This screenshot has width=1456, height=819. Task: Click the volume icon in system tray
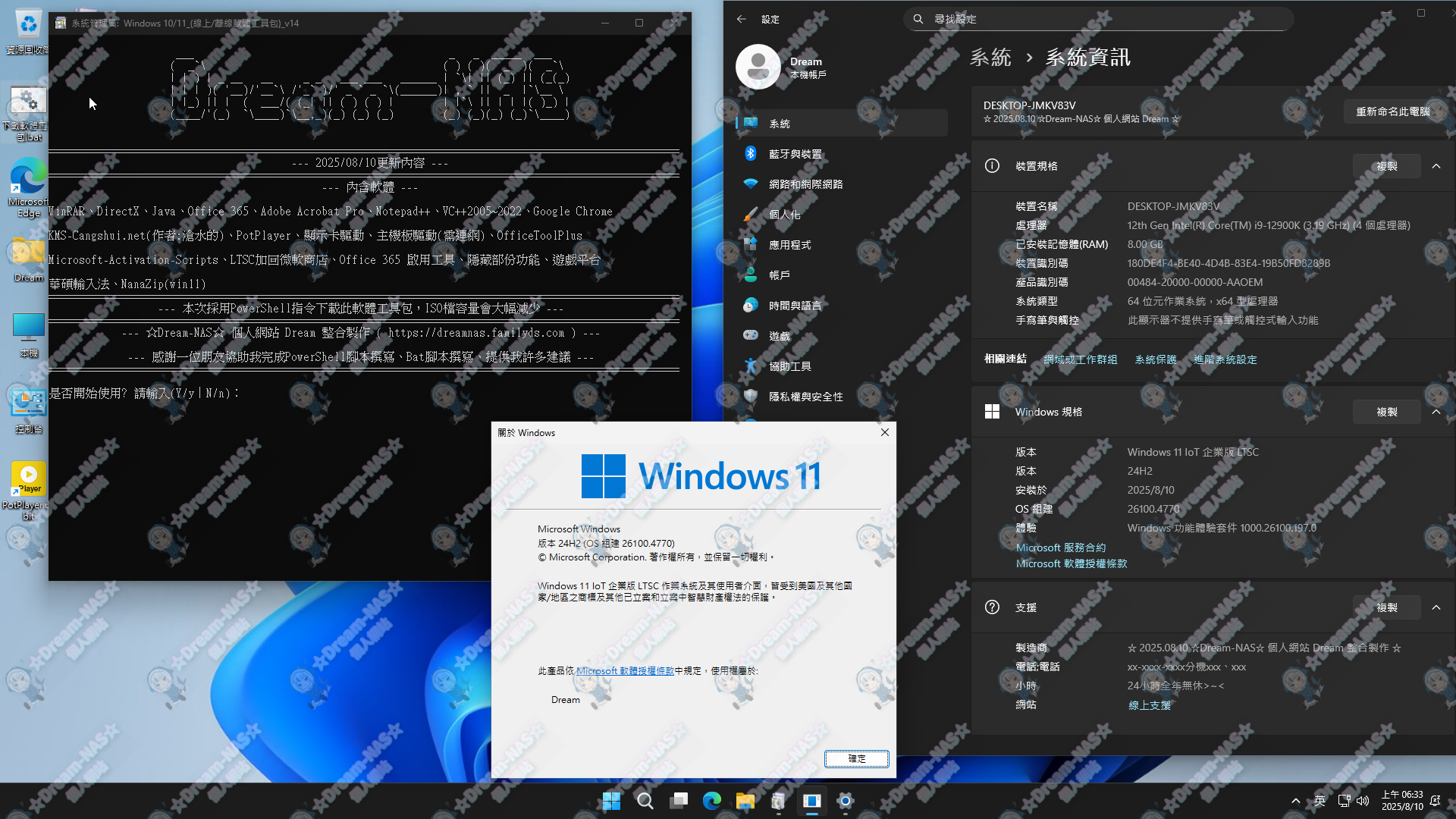pyautogui.click(x=1363, y=800)
